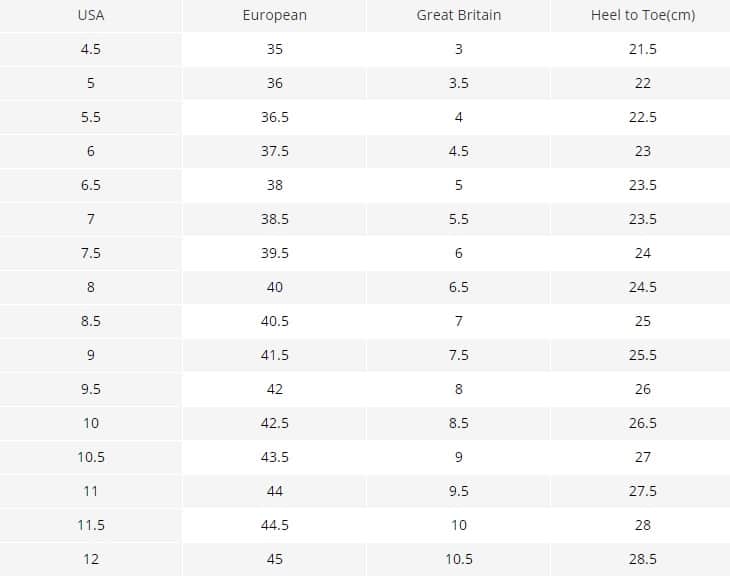Select USA size 7.5 cell
This screenshot has height=577, width=730.
point(91,253)
